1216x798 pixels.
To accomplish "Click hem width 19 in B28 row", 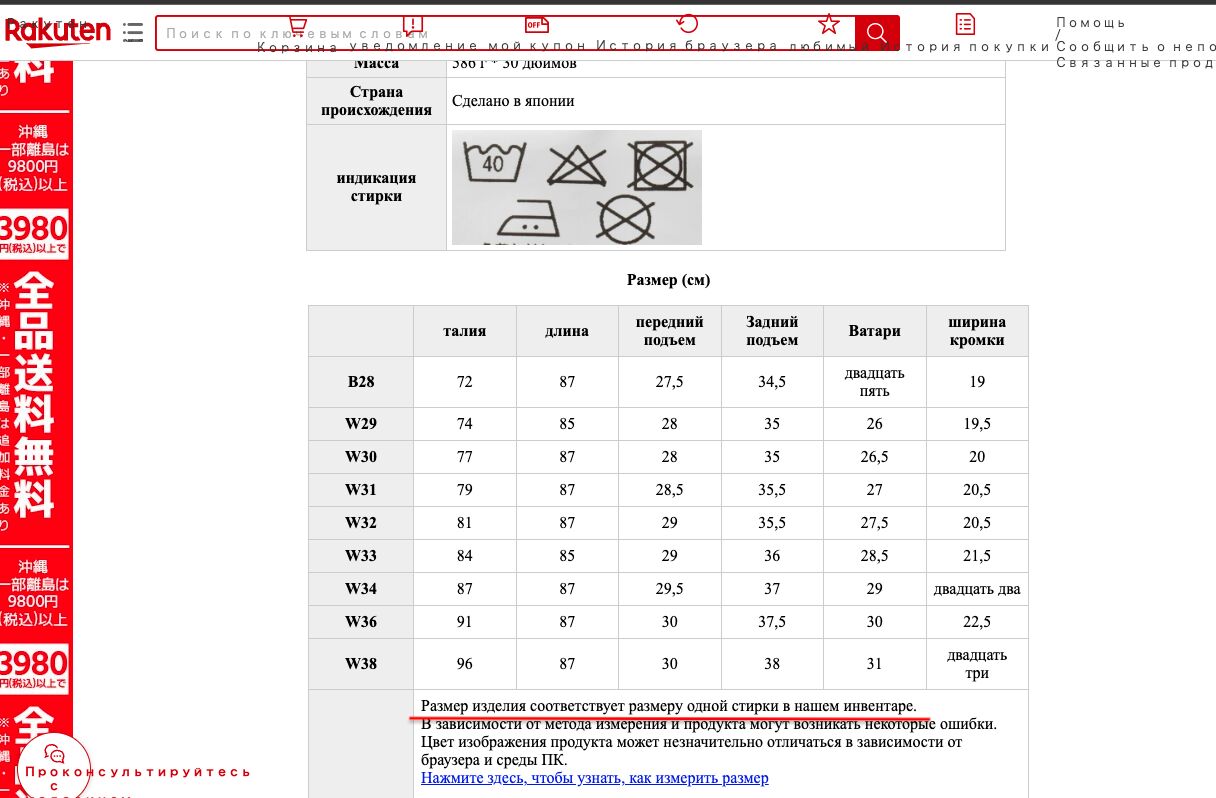I will (x=977, y=382).
